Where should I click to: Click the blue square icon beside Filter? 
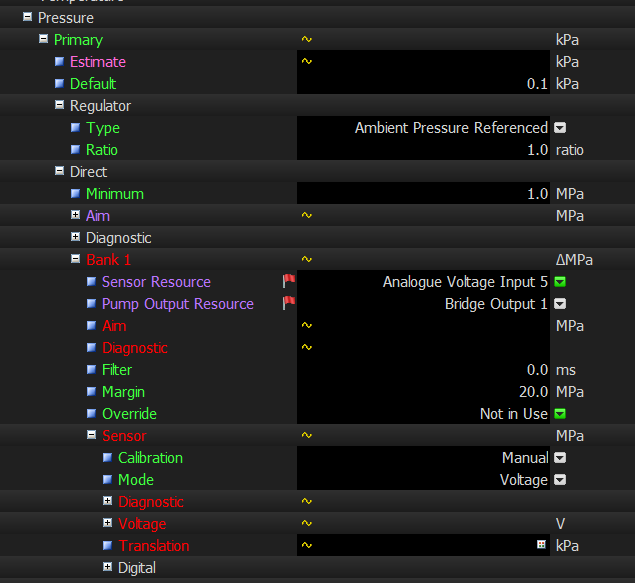pyautogui.click(x=92, y=369)
